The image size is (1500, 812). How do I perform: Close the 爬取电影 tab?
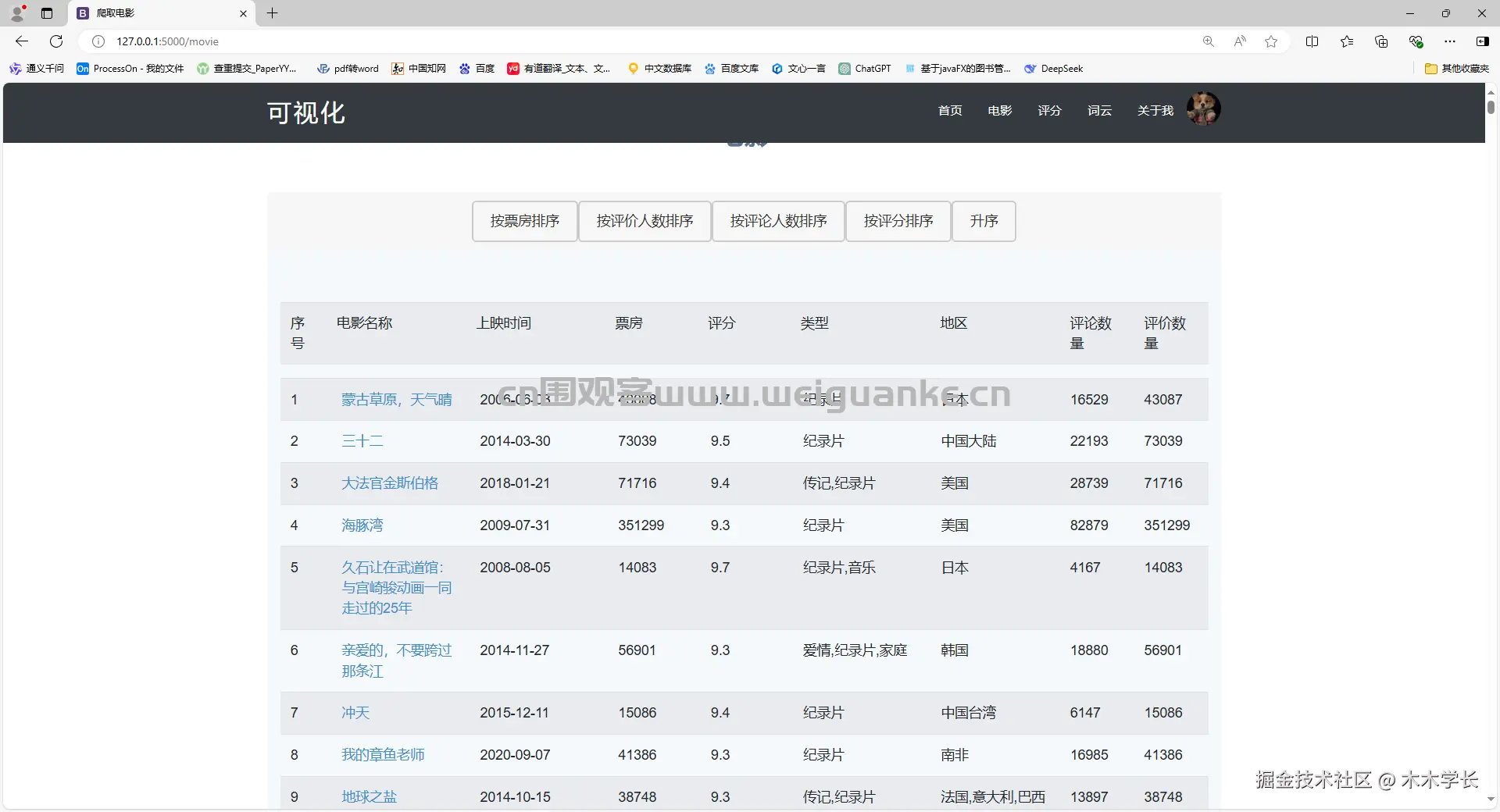pos(243,13)
